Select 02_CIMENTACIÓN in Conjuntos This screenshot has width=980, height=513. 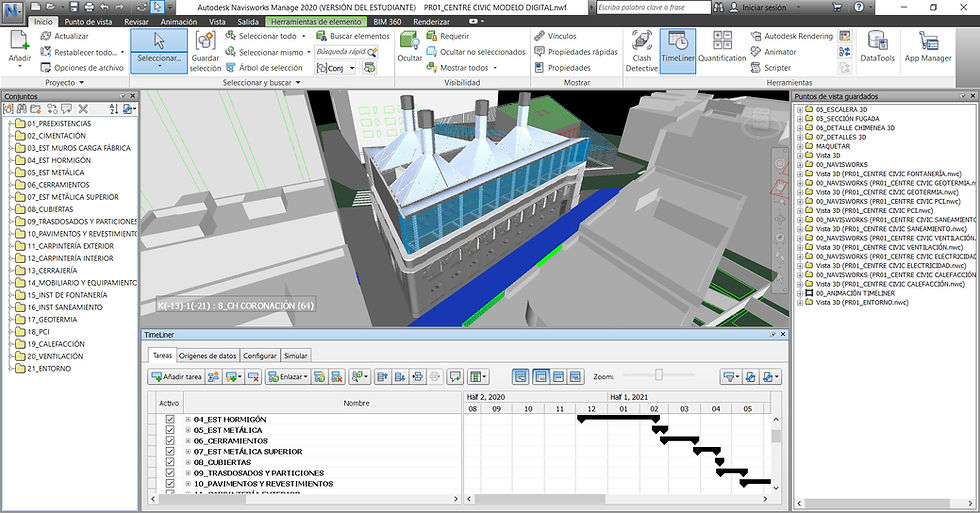[56, 136]
